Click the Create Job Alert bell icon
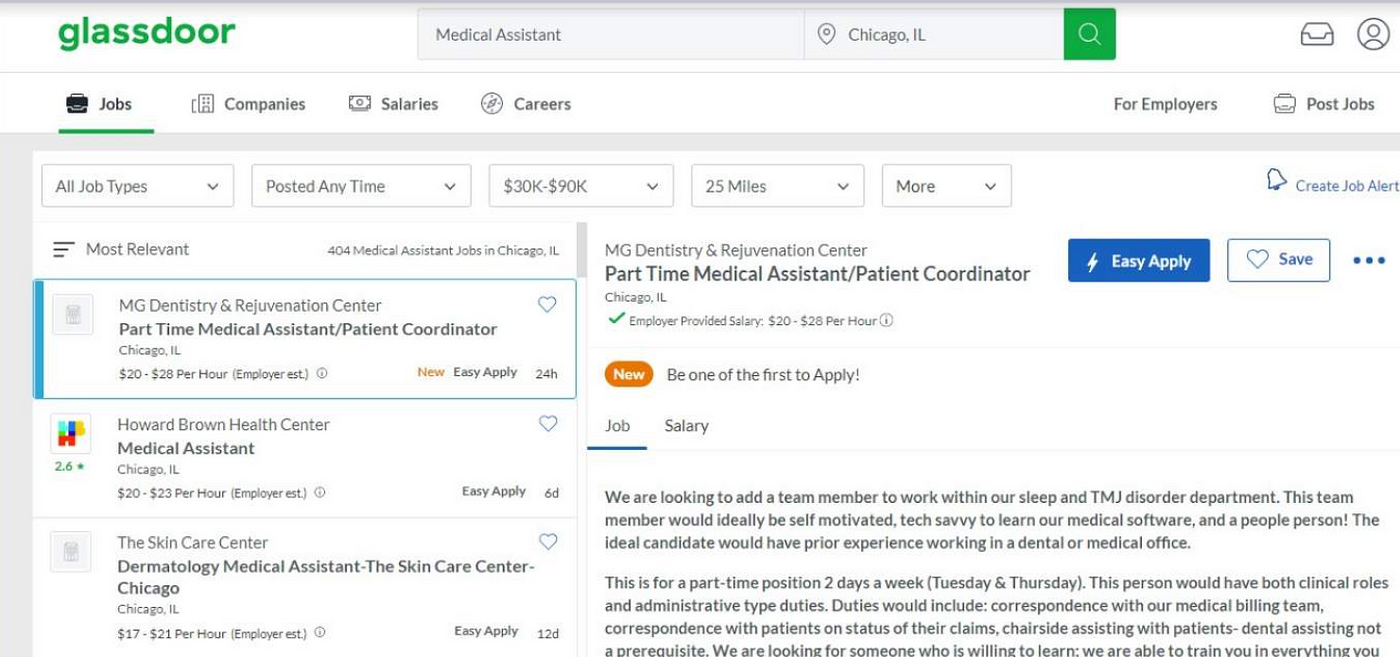 (x=1276, y=180)
